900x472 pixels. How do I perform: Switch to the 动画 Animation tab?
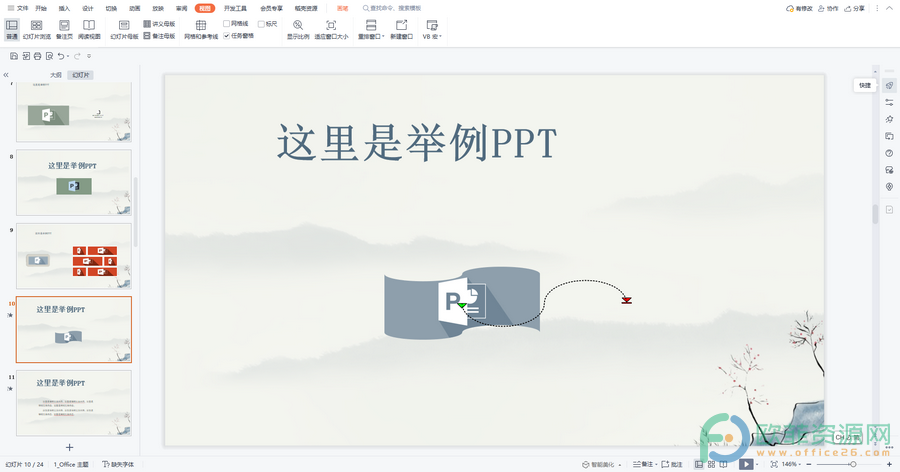[x=135, y=8]
